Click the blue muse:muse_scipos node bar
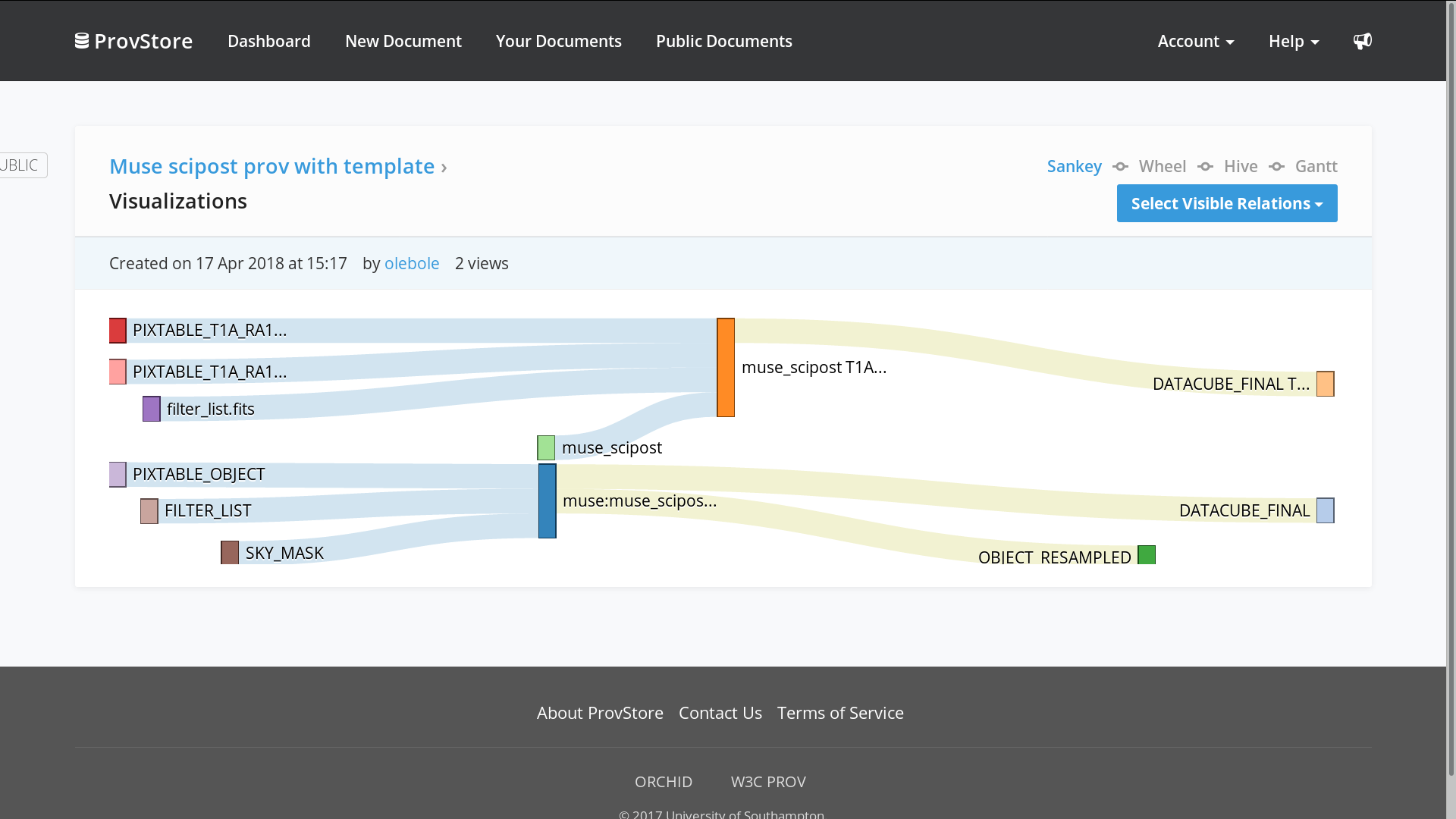This screenshot has height=819, width=1456. point(548,501)
